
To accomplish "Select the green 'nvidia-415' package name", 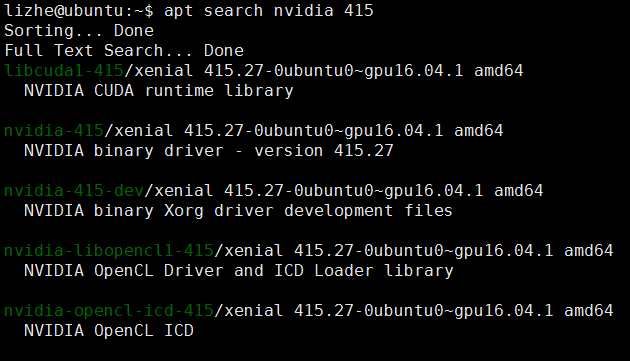I will pyautogui.click(x=54, y=131).
